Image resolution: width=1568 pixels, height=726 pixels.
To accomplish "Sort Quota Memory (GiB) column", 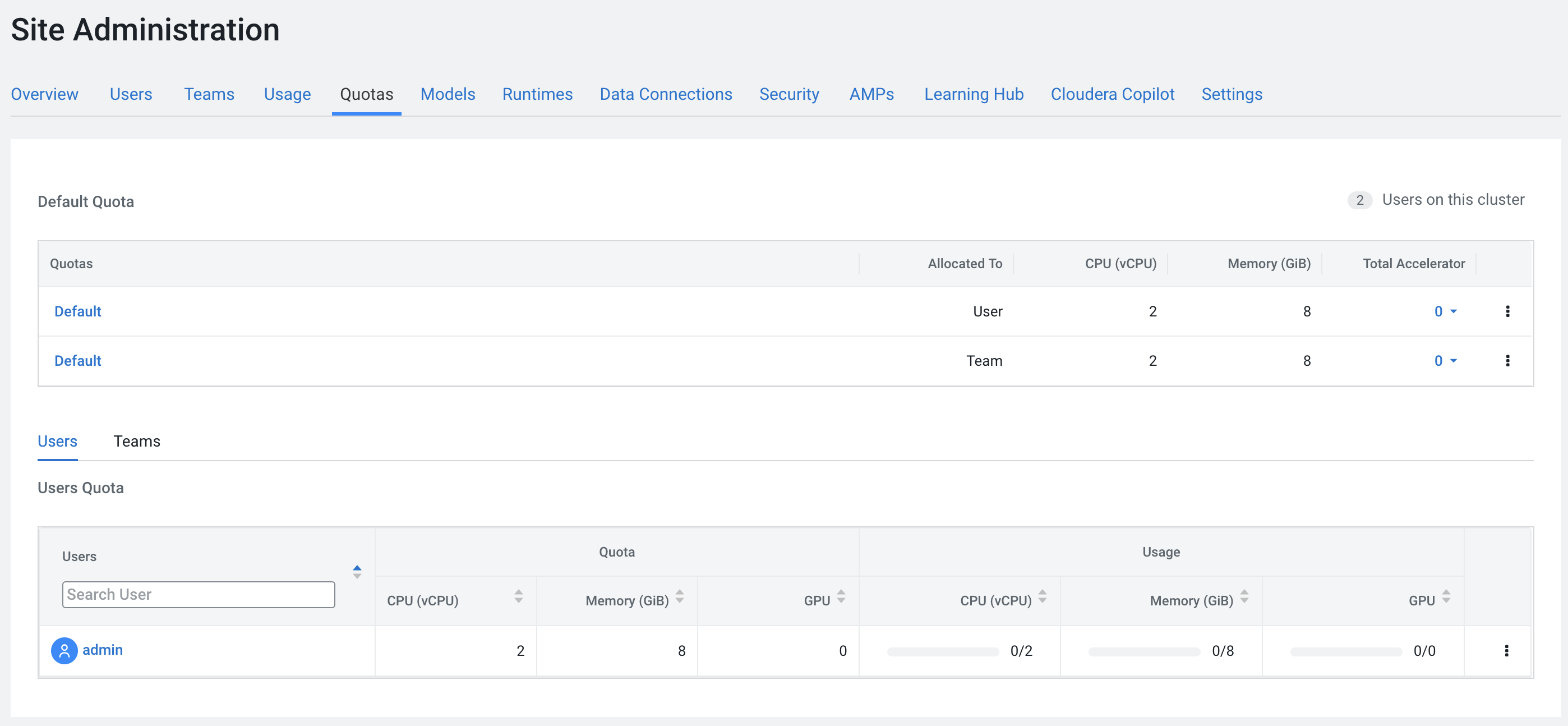I will point(679,596).
